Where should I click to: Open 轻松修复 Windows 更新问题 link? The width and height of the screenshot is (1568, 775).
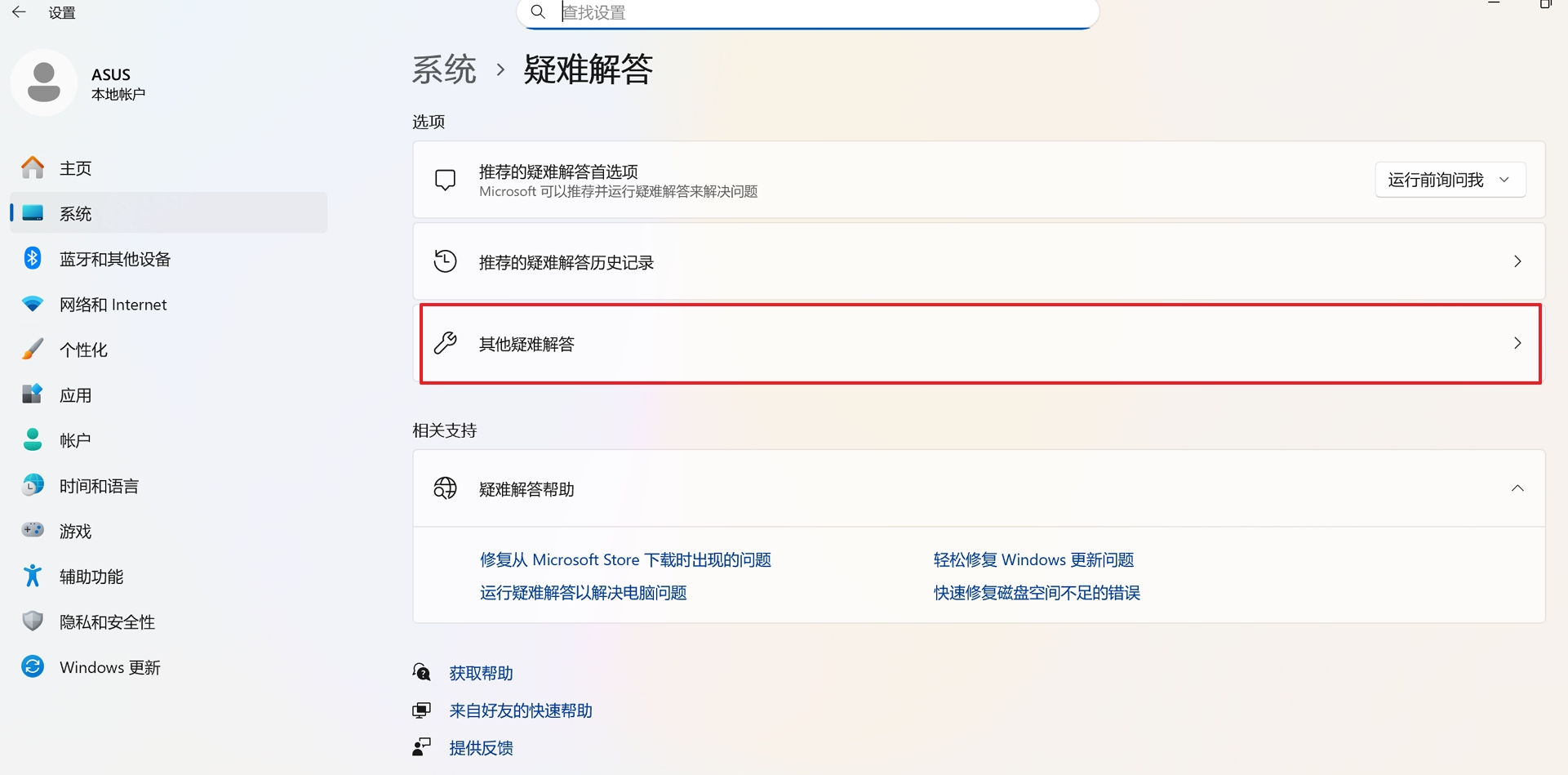(1033, 559)
